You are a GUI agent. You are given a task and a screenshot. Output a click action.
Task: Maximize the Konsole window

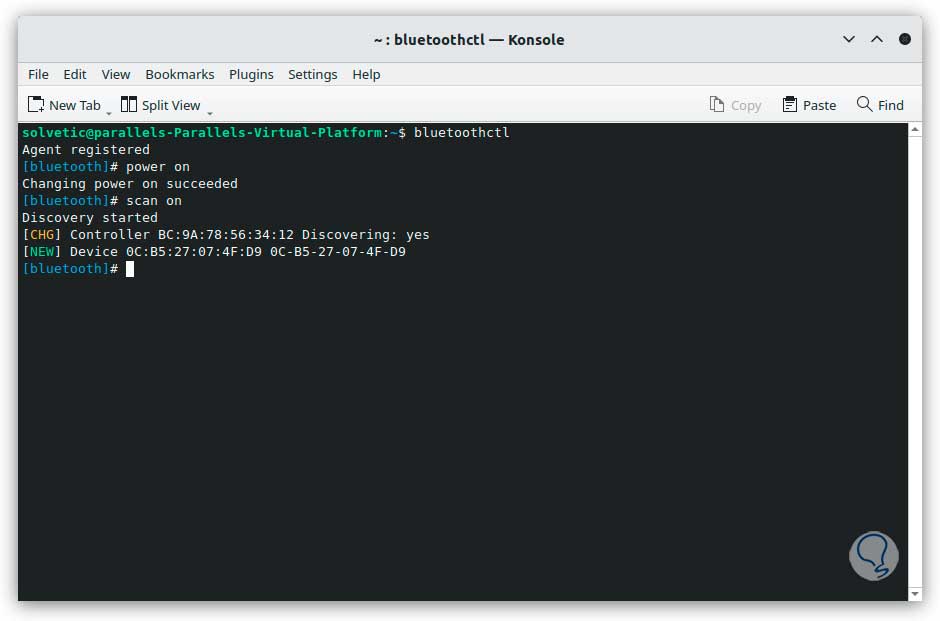tap(877, 40)
